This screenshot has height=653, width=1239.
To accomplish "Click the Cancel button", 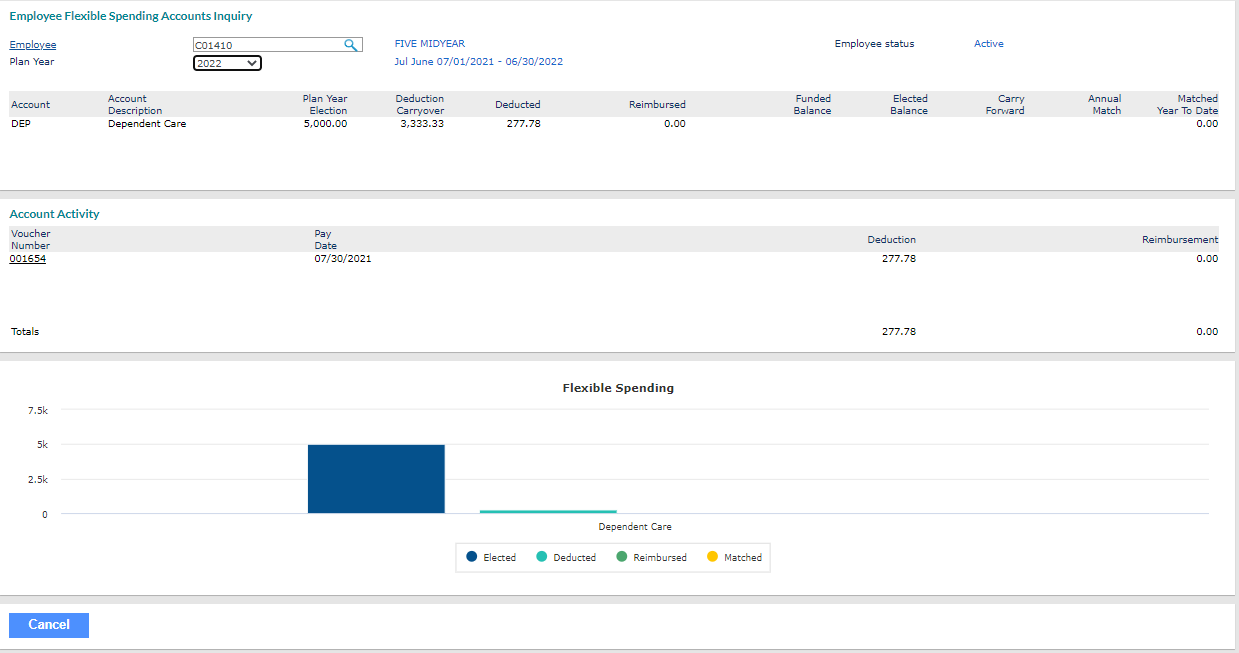I will coord(48,624).
